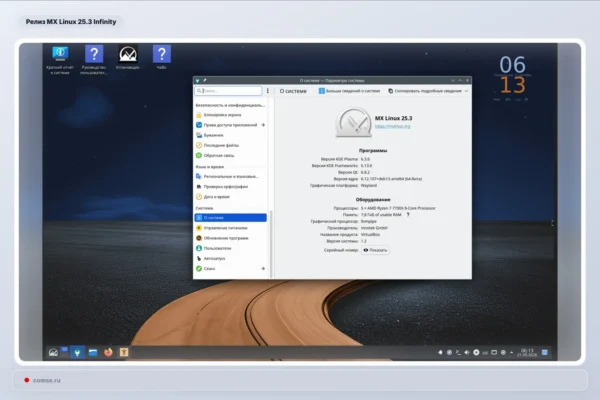The height and width of the screenshot is (400, 600).
Task: Focus the settings search field
Action: [x=228, y=91]
